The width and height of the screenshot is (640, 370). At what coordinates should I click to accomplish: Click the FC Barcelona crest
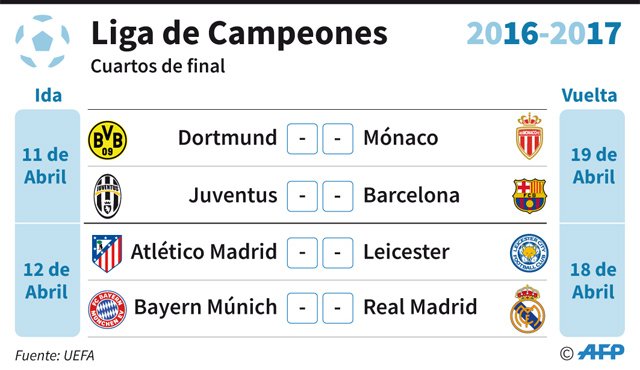[529, 196]
